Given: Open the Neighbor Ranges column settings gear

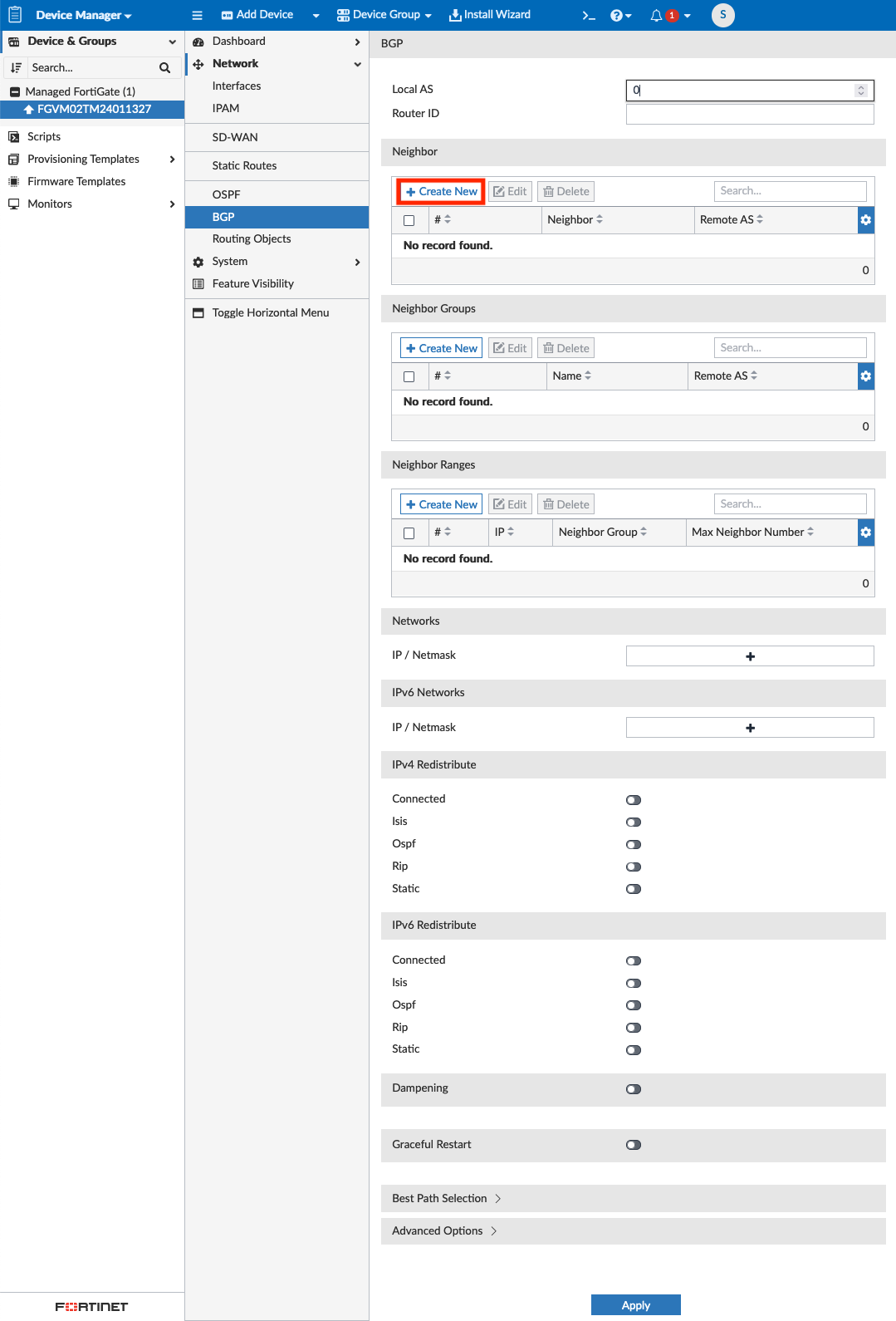Looking at the screenshot, I should 866,533.
